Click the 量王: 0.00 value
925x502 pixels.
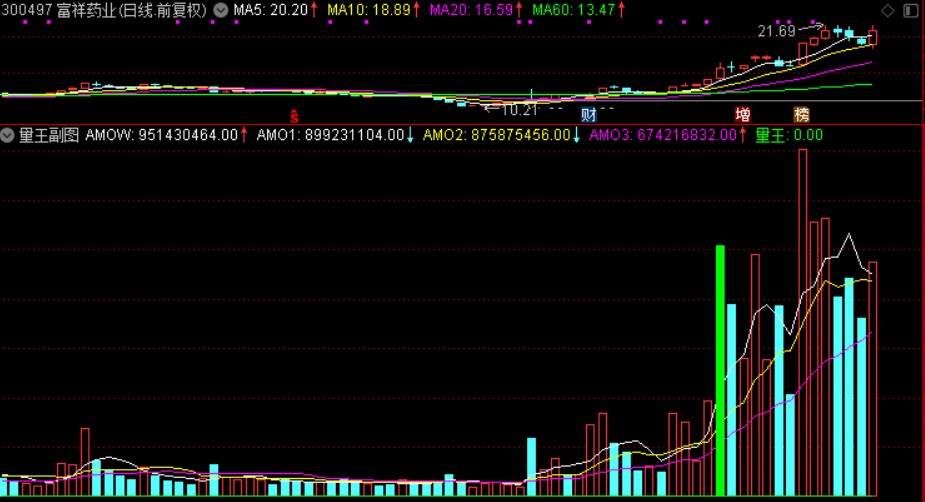[789, 135]
